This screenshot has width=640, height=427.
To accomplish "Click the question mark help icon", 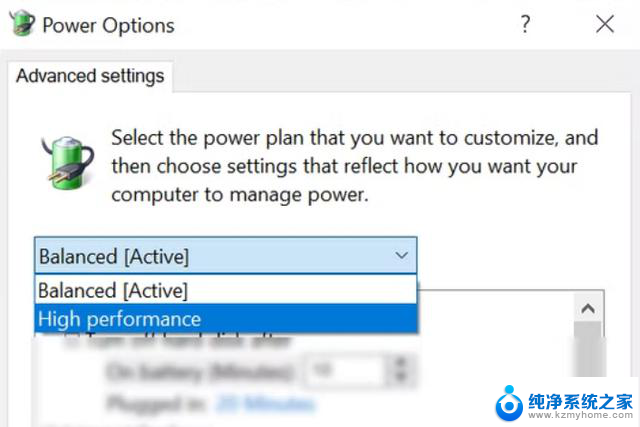I will pos(525,24).
